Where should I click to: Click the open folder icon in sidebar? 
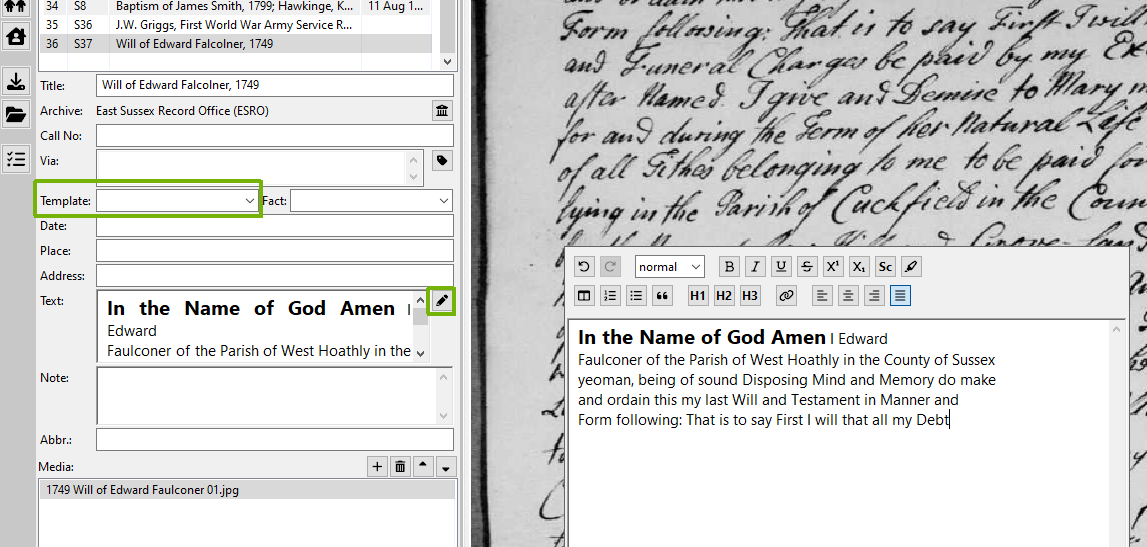(x=16, y=114)
